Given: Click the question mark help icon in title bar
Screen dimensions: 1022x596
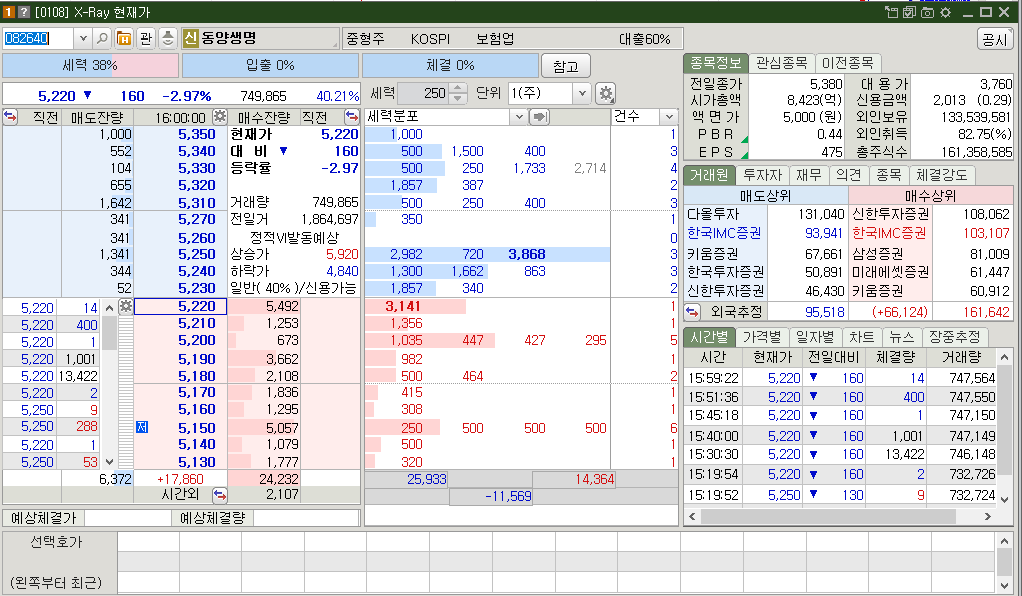Looking at the screenshot, I should [22, 11].
